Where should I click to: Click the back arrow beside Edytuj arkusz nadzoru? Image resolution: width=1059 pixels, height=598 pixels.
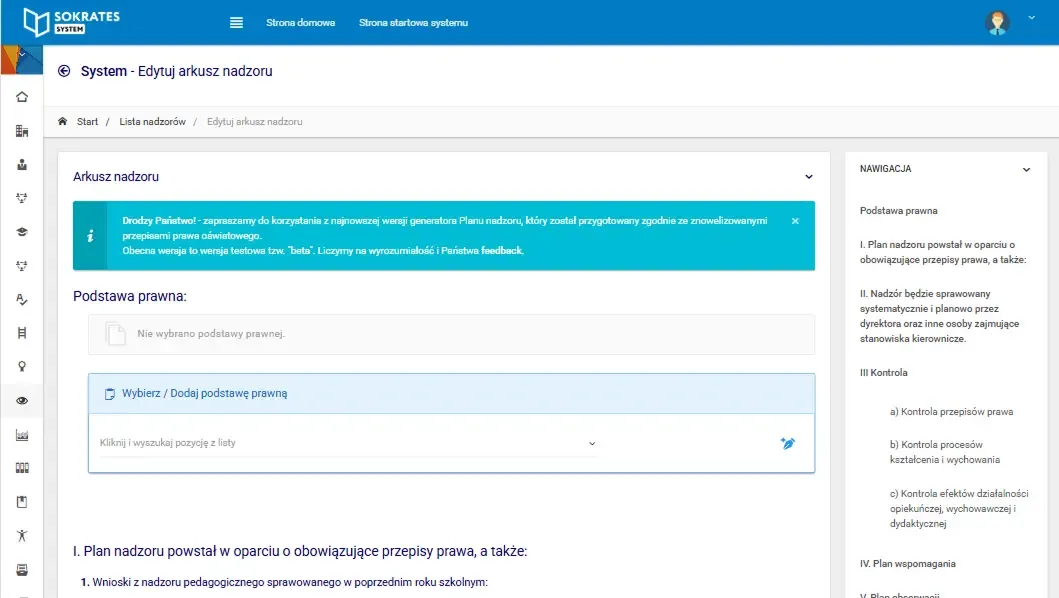(62, 72)
